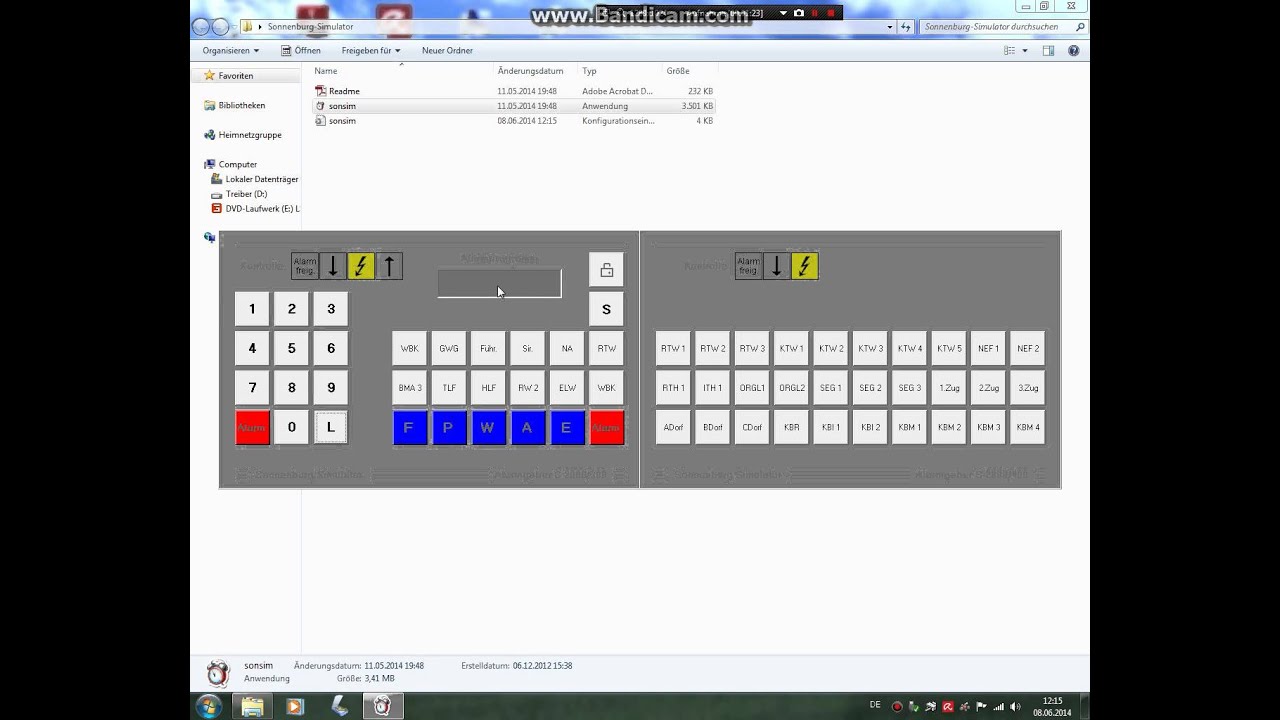Select the RTH 1 button
The image size is (1280, 720).
[673, 388]
